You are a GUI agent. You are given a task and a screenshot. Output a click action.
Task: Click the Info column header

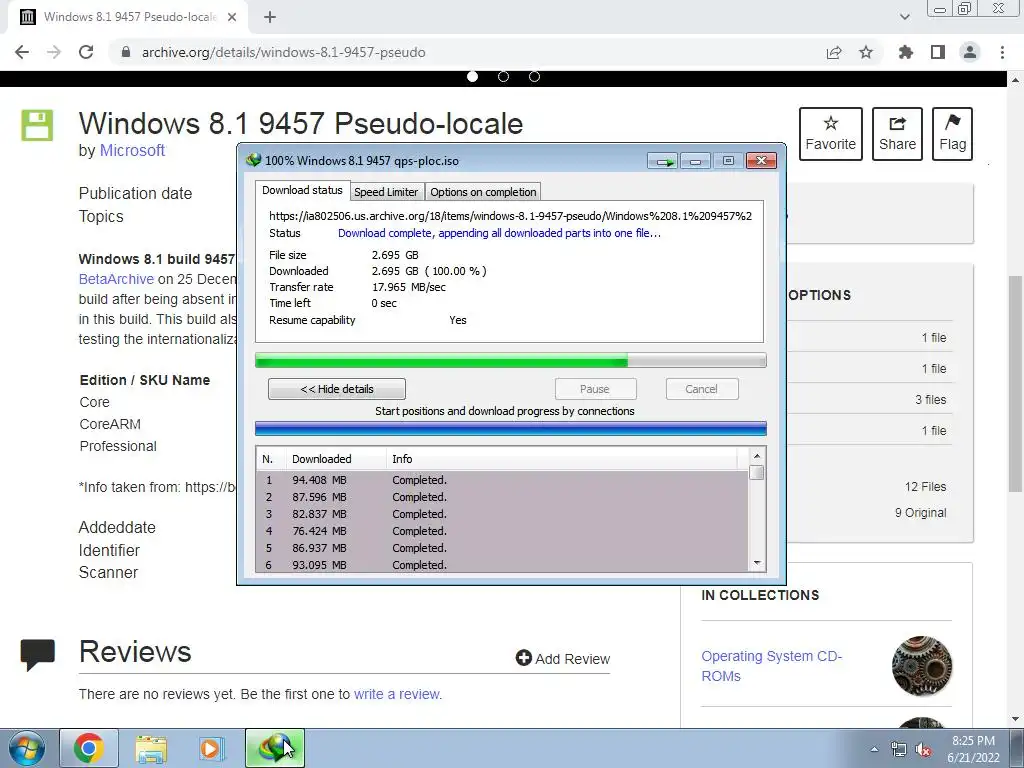tap(562, 459)
